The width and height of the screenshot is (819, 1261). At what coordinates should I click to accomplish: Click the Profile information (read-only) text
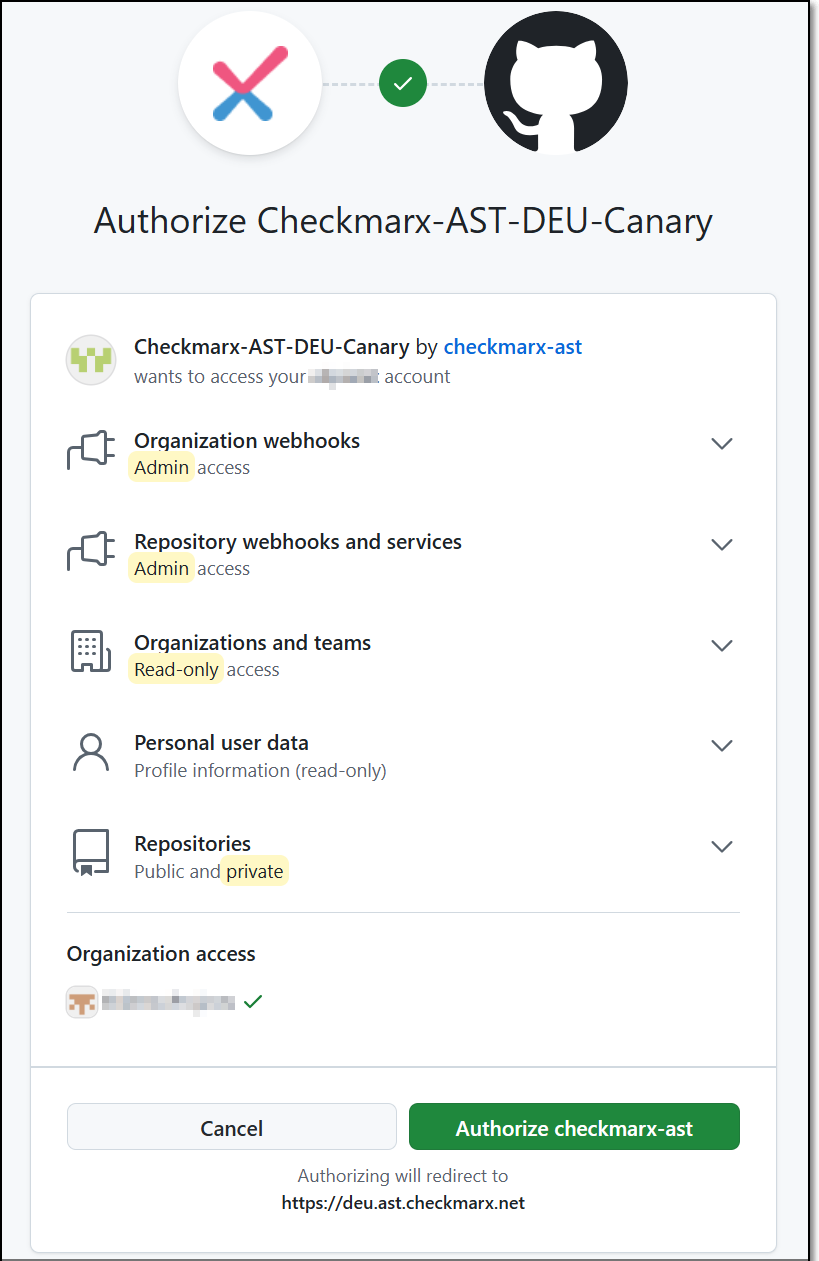click(260, 771)
